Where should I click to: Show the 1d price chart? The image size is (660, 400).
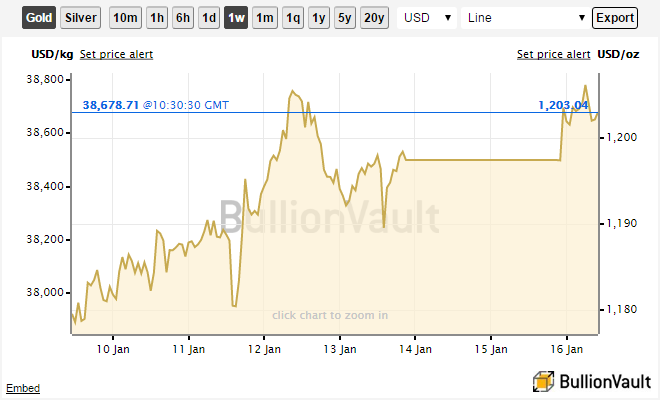click(x=209, y=18)
